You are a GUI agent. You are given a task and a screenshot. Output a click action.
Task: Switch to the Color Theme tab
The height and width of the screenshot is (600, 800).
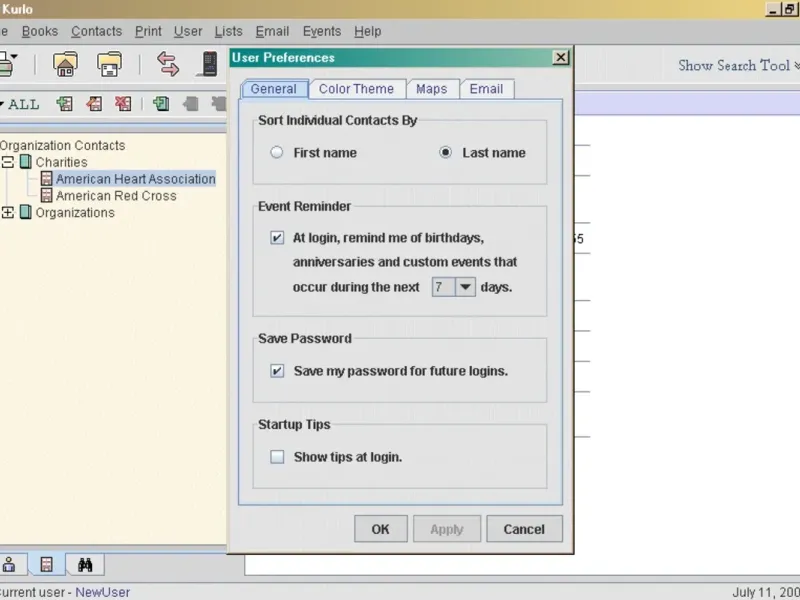coord(357,89)
